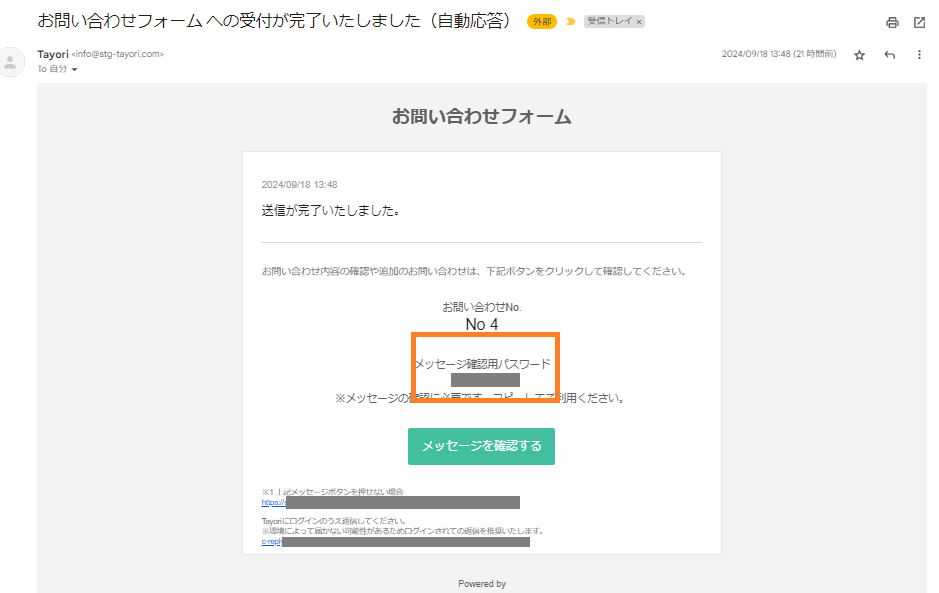Expand recipient details arrow next to To 自分
This screenshot has width=939, height=593.
coord(74,69)
